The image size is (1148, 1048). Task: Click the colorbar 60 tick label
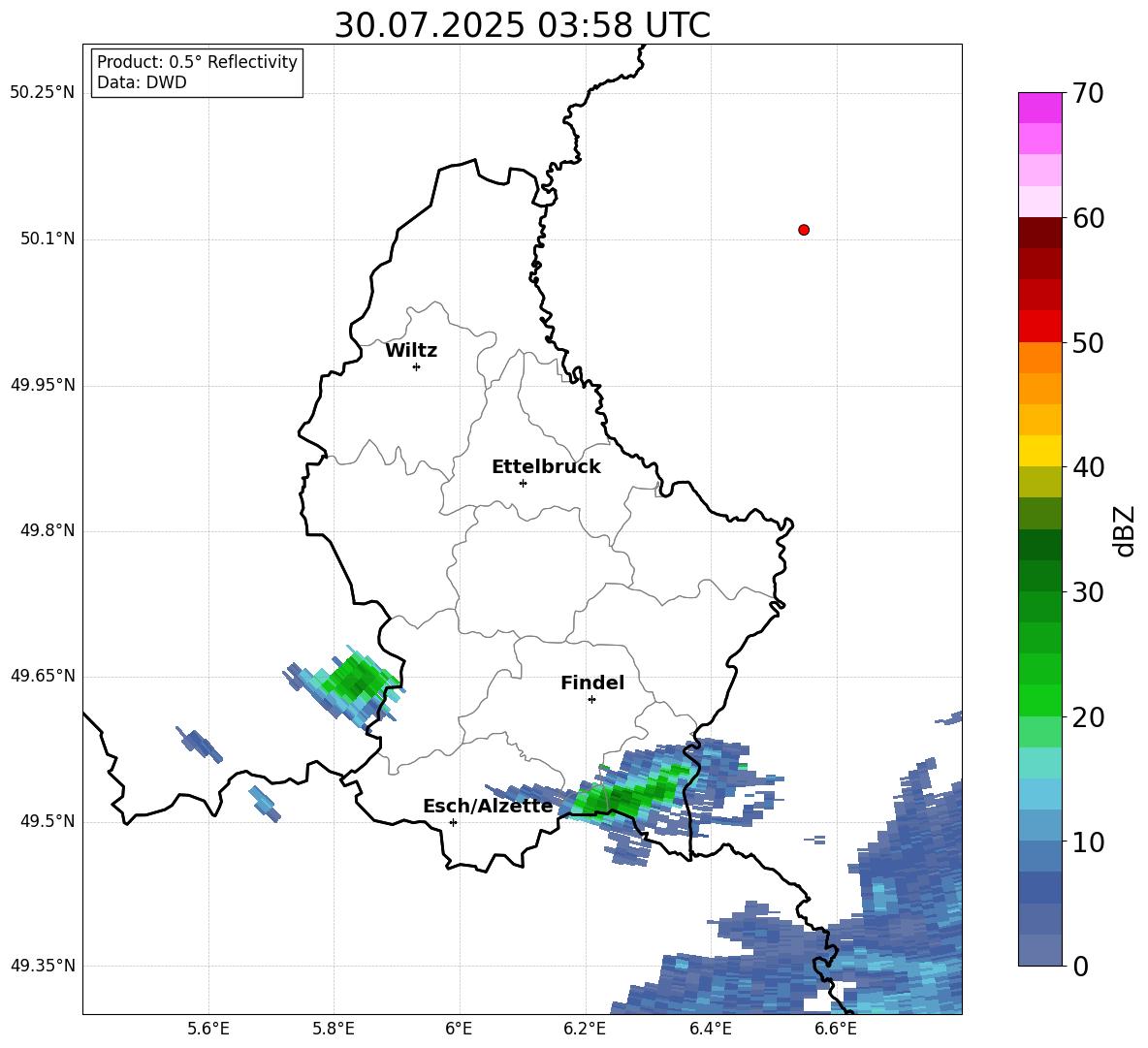coord(1088,218)
